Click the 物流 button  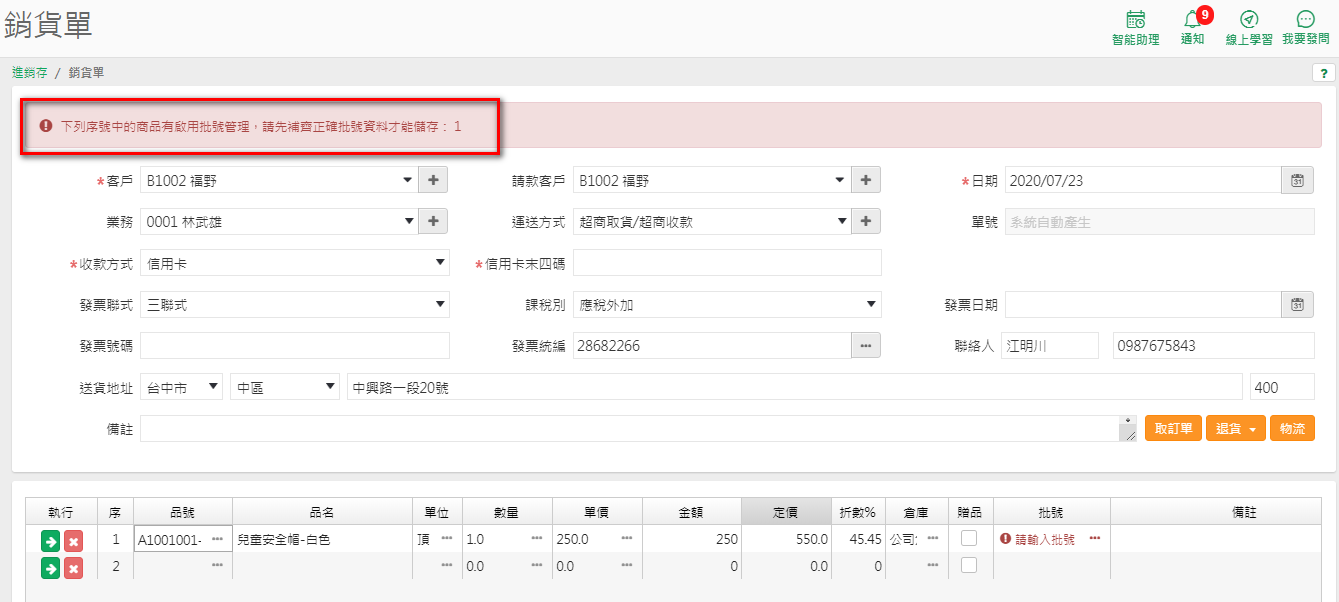pyautogui.click(x=1292, y=428)
